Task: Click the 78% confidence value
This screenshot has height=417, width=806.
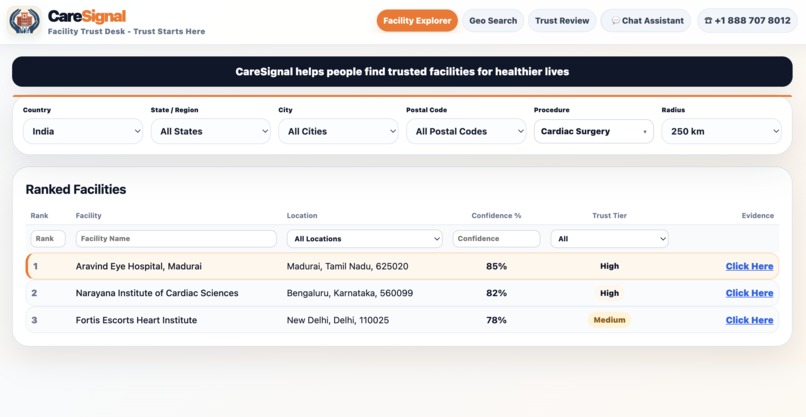Action: coord(497,320)
